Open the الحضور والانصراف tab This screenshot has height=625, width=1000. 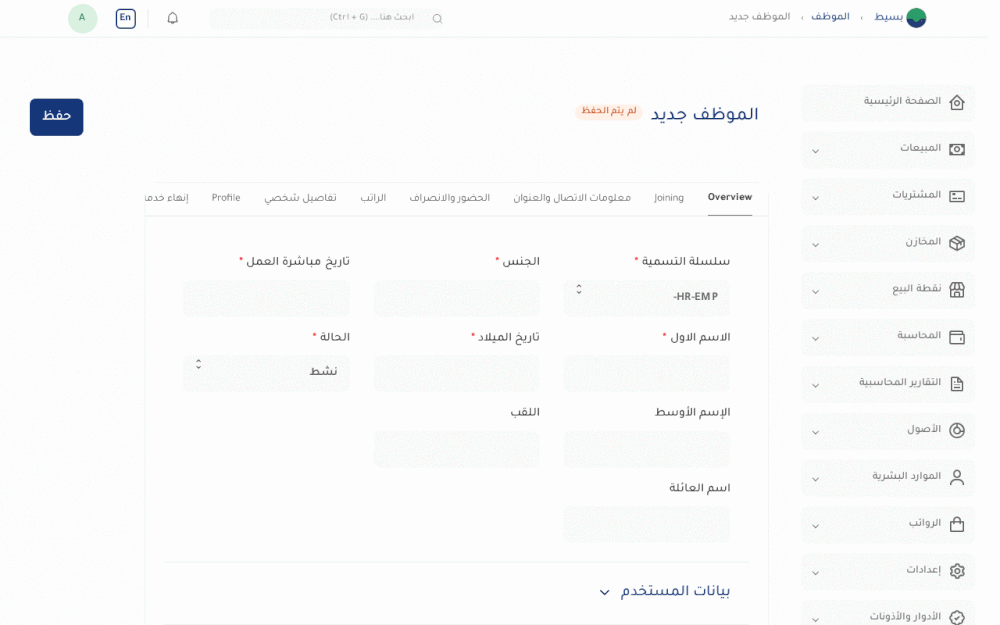(450, 198)
